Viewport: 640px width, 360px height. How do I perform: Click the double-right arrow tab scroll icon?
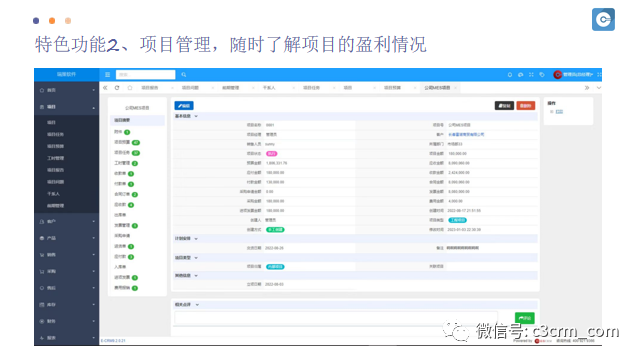coord(587,88)
